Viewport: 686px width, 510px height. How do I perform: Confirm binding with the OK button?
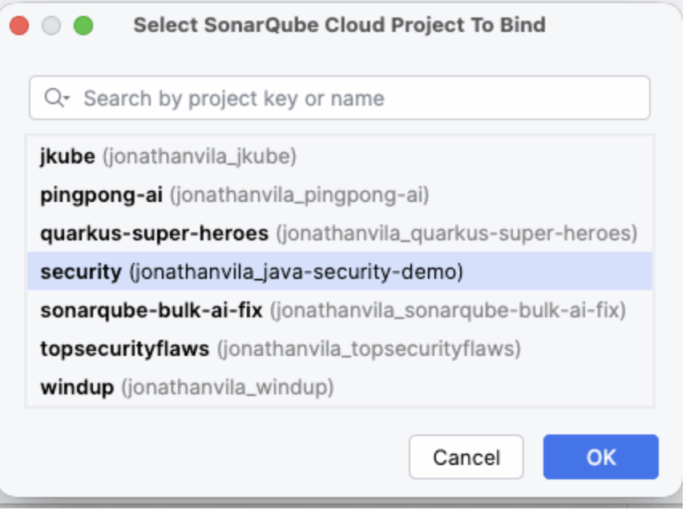pos(600,457)
